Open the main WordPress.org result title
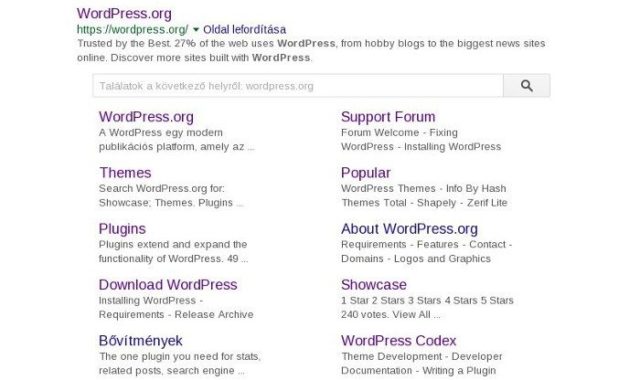Screen dimensions: 640x380 pos(124,13)
